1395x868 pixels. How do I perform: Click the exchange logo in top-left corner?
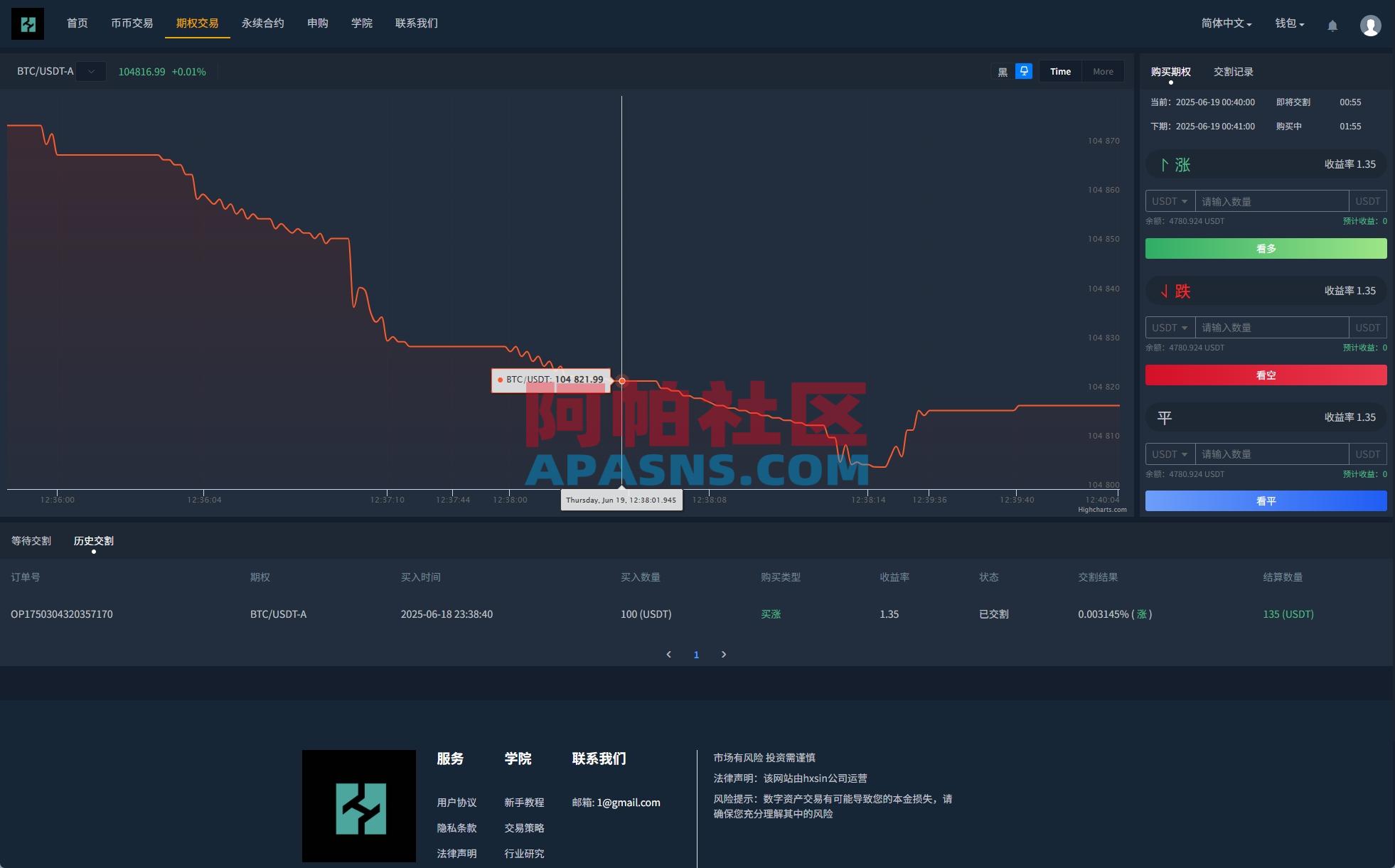click(x=26, y=23)
